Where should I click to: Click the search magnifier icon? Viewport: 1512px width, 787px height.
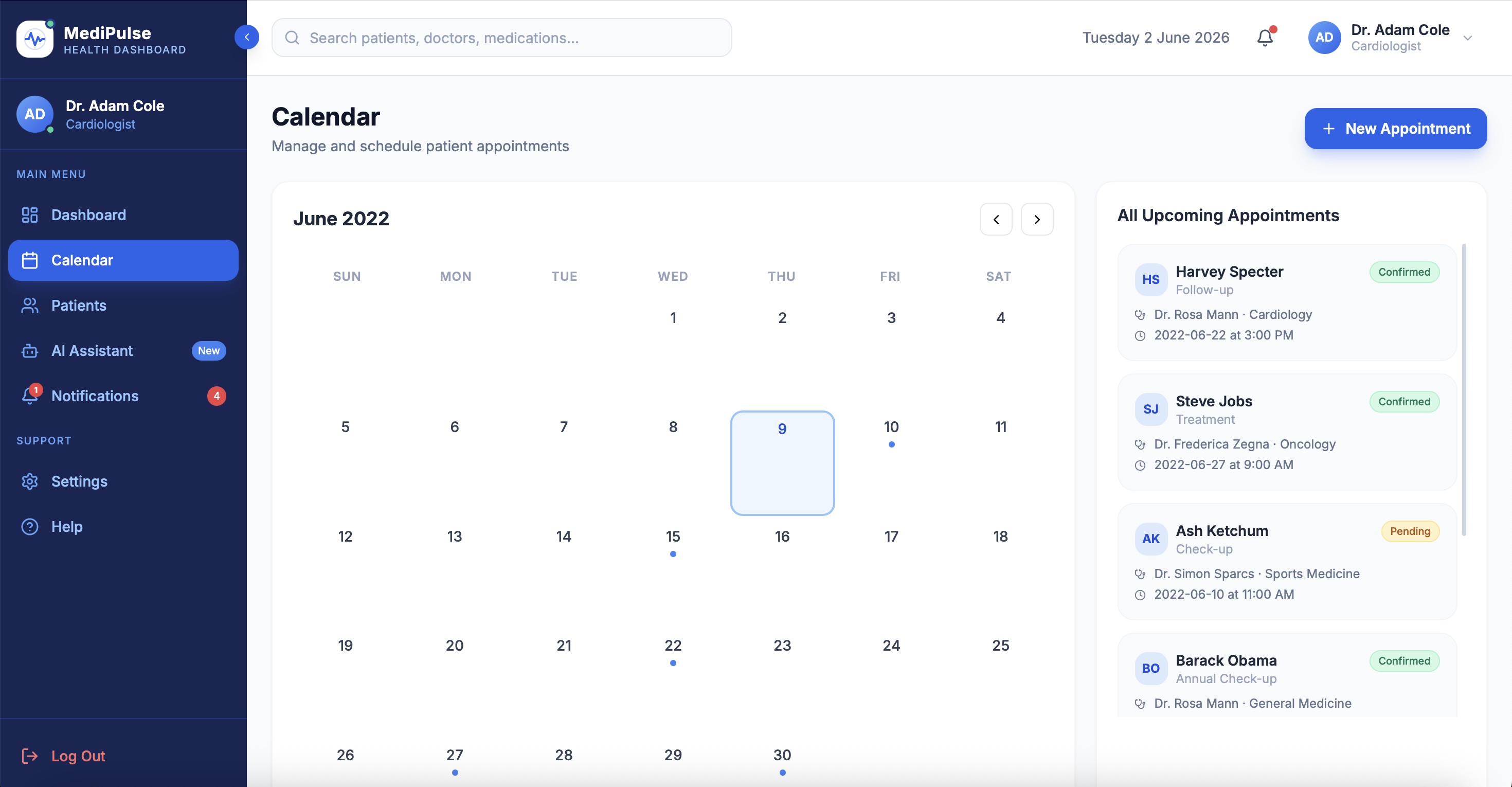pyautogui.click(x=292, y=38)
